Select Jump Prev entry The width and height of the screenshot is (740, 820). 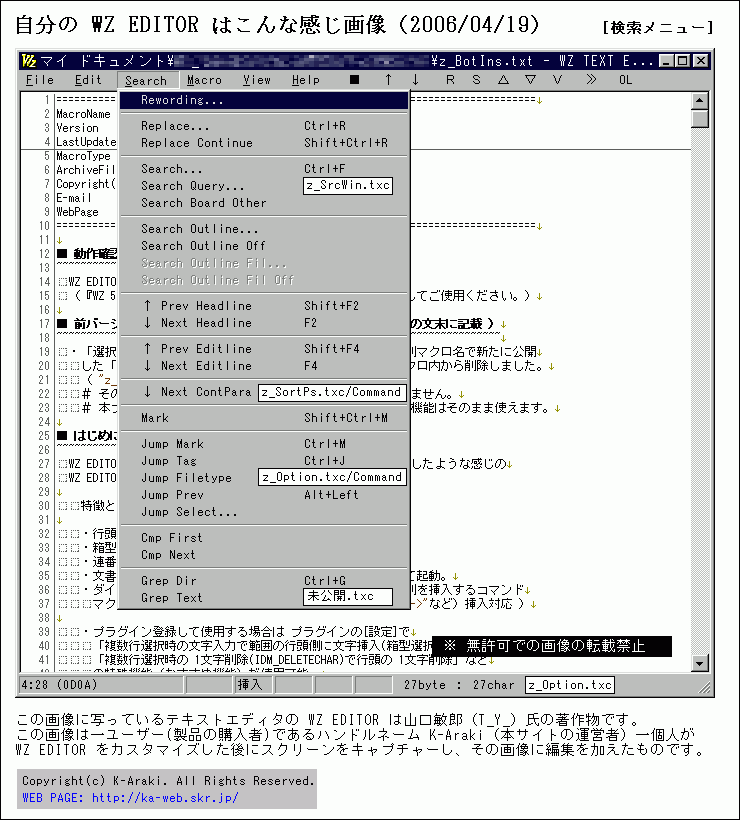coord(264,495)
